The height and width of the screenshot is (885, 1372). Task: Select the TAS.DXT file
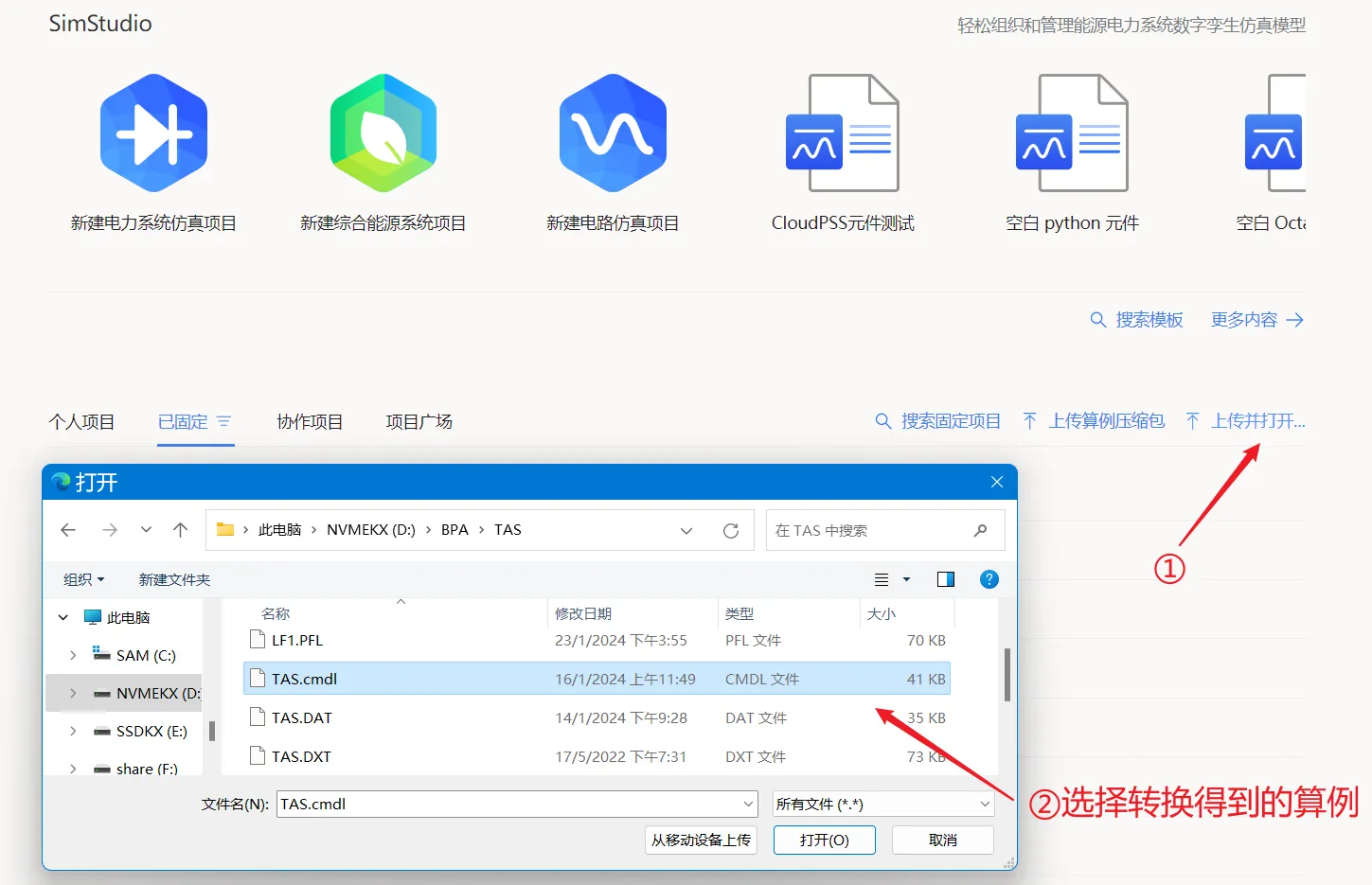tap(301, 756)
